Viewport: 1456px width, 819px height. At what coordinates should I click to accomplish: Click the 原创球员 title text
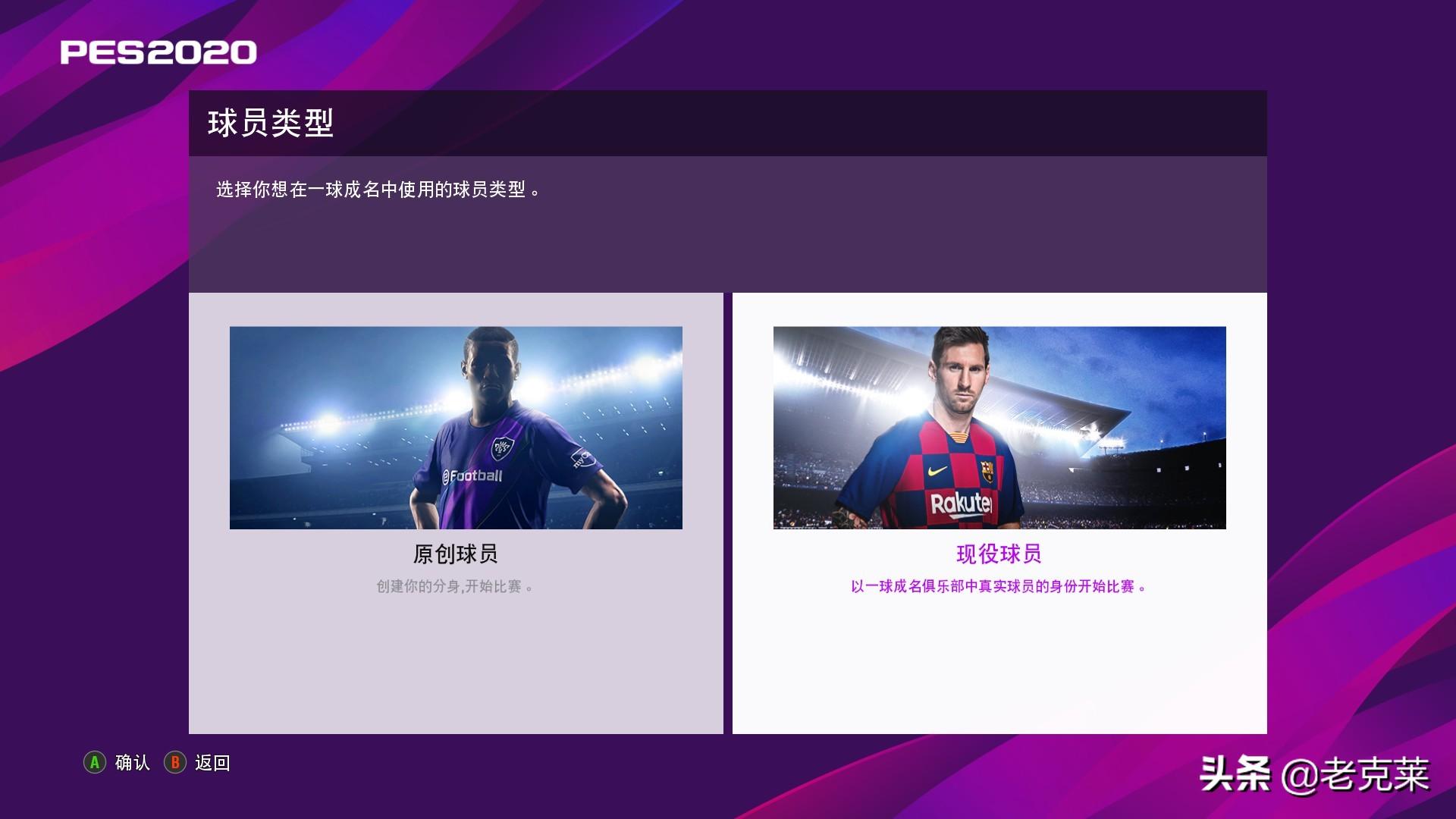point(456,554)
